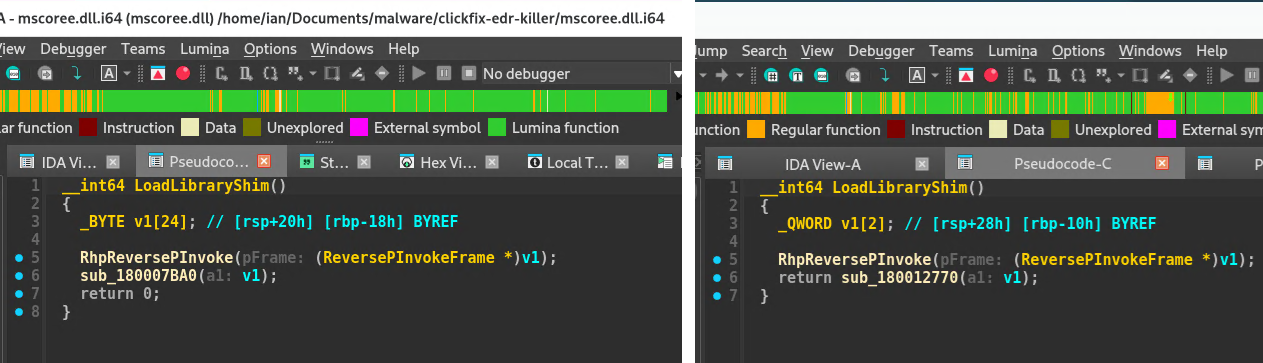Screen dimensions: 1263x363
Task: Click C-shaped structure icon in right window
Action: click(x=1030, y=75)
